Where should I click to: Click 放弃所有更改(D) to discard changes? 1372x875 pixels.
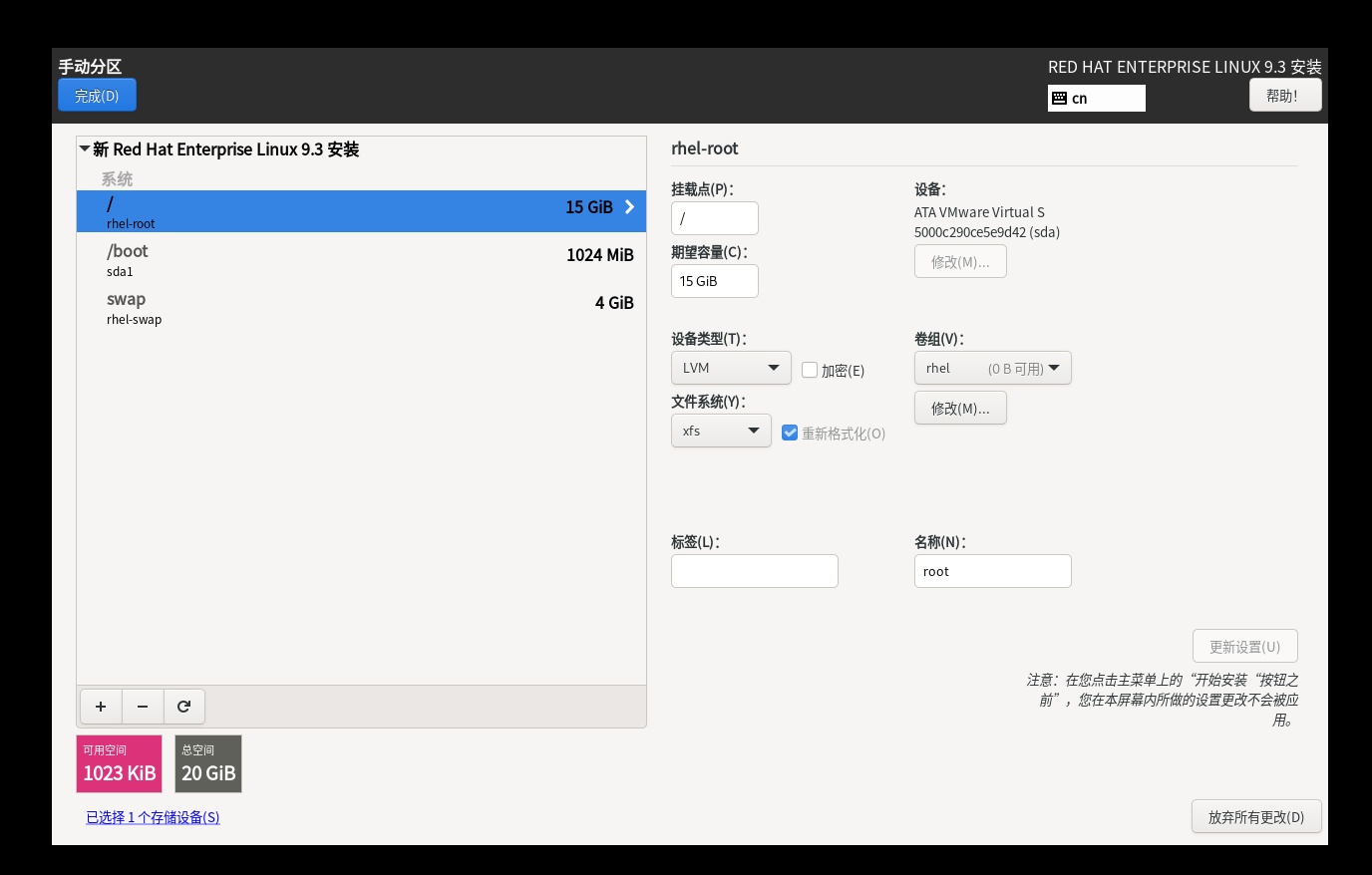click(1256, 816)
